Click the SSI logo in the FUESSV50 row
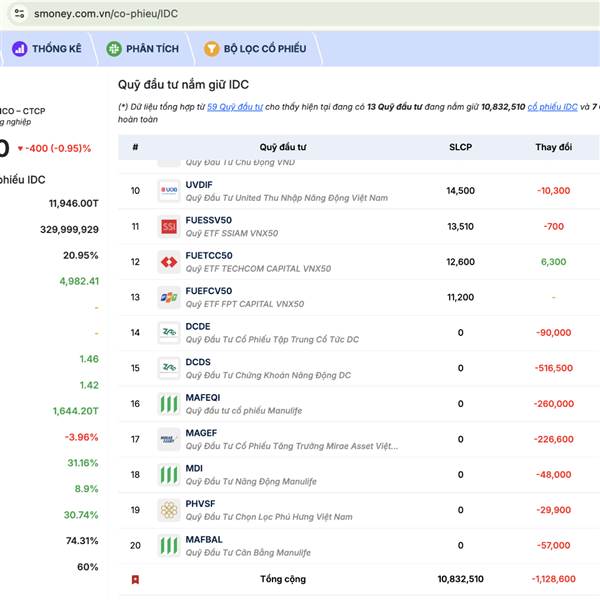Screen dimensions: 600x600 (x=169, y=226)
